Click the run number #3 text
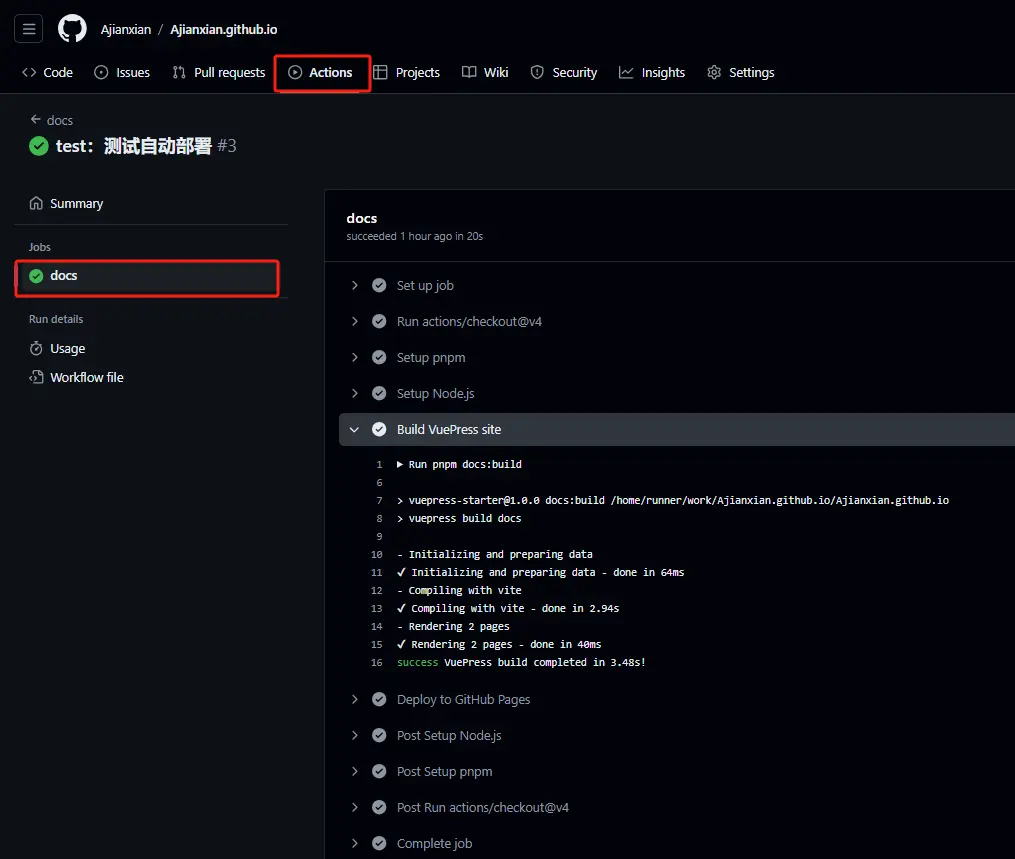Viewport: 1015px width, 859px height. tap(227, 146)
